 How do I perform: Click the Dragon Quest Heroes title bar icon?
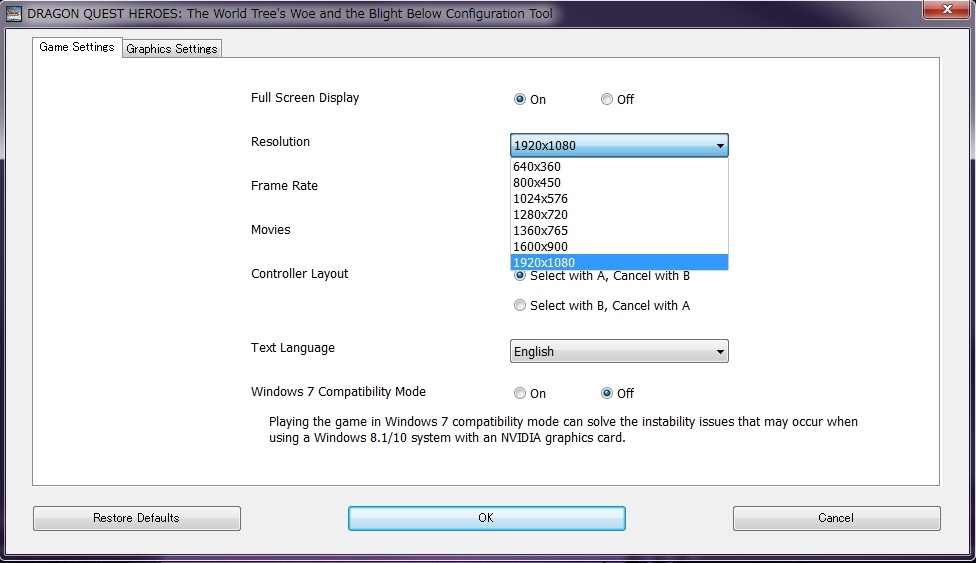pos(14,14)
